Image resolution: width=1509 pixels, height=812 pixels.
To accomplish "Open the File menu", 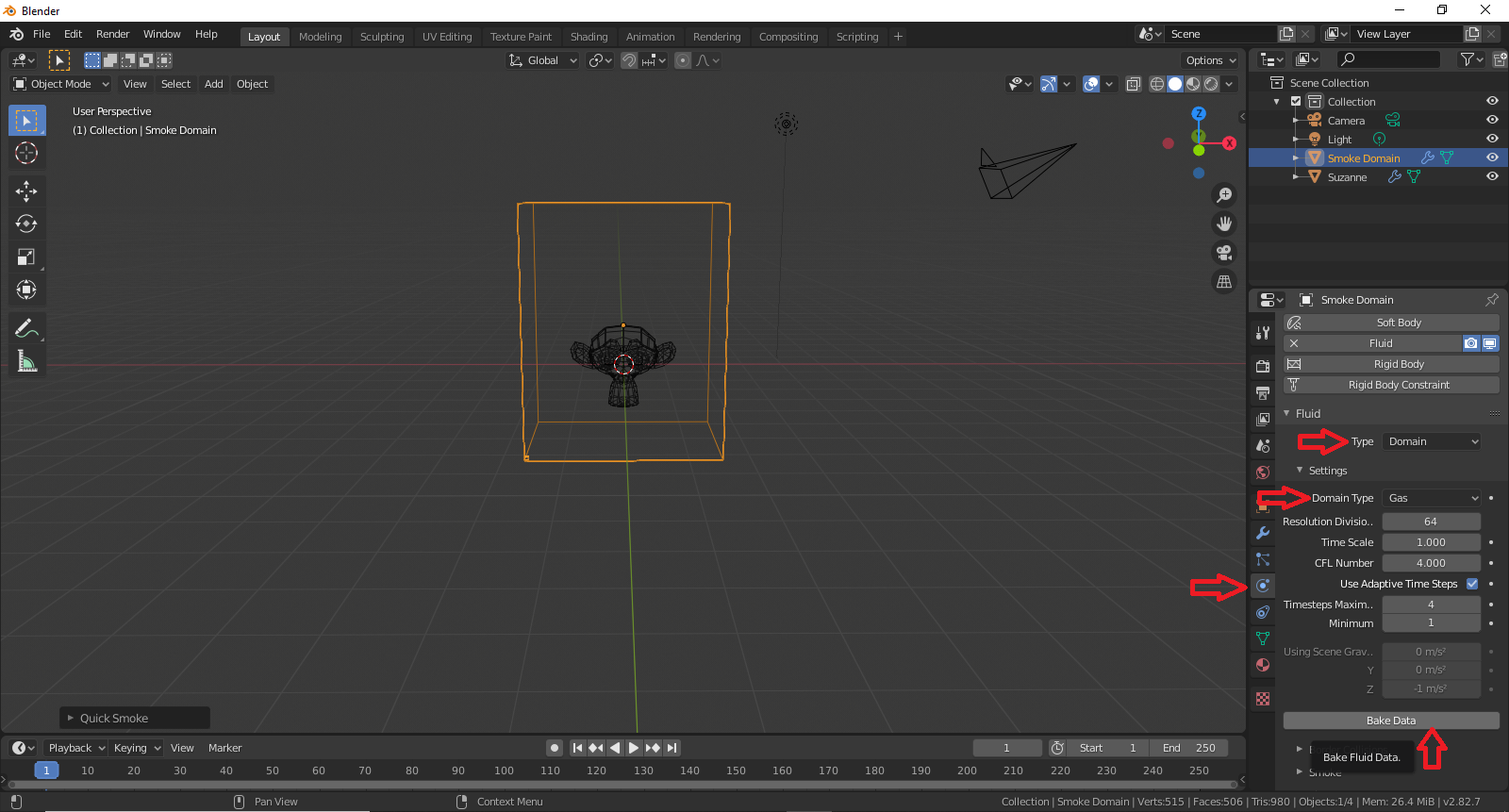I will coord(41,34).
